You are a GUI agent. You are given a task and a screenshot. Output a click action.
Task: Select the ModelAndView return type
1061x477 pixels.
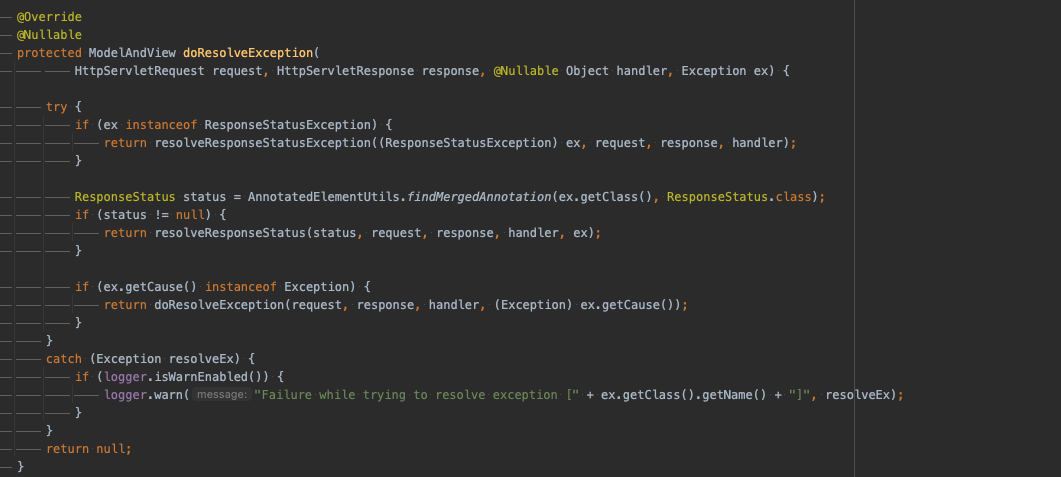click(x=132, y=53)
